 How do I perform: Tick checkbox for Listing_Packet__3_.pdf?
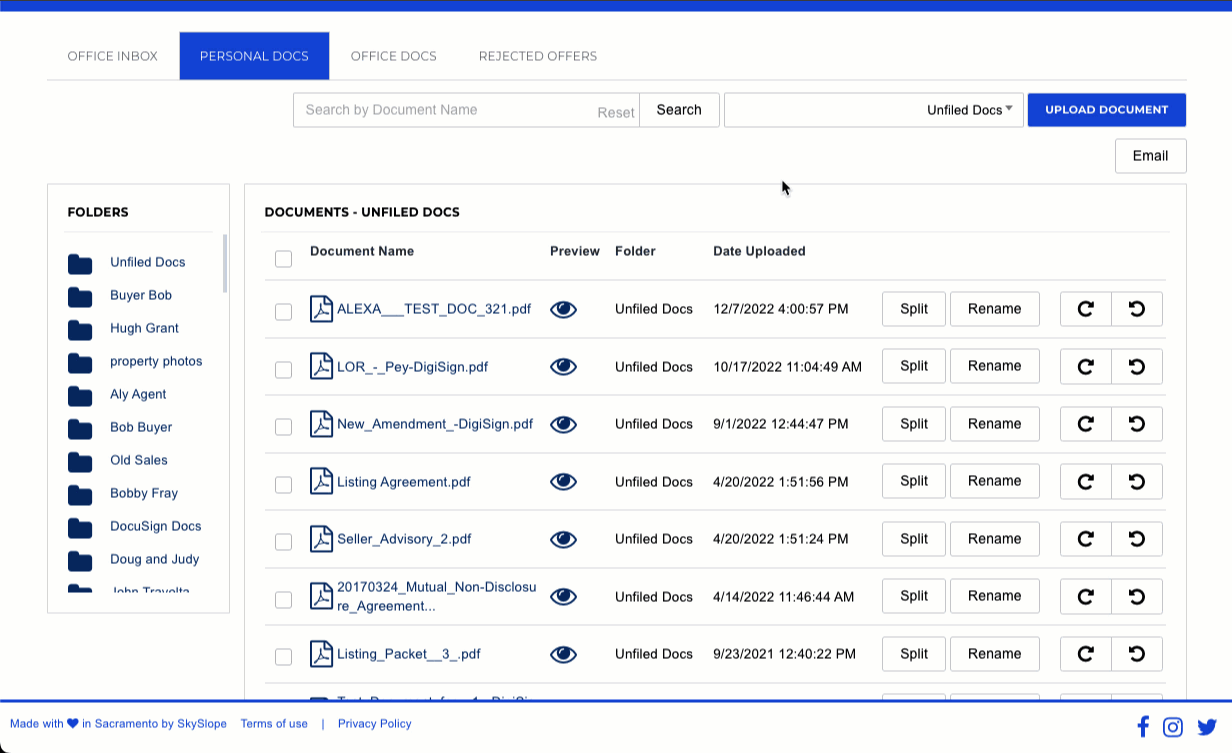coord(283,657)
